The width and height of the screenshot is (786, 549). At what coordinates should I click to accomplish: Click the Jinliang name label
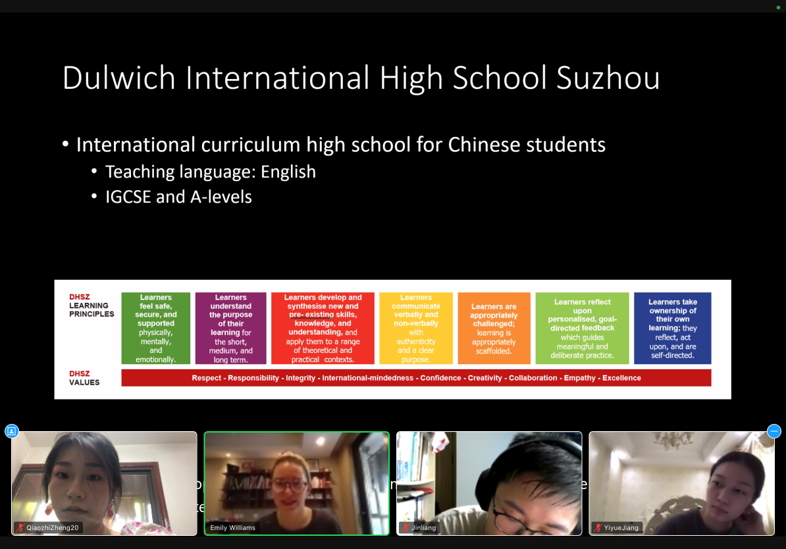424,527
